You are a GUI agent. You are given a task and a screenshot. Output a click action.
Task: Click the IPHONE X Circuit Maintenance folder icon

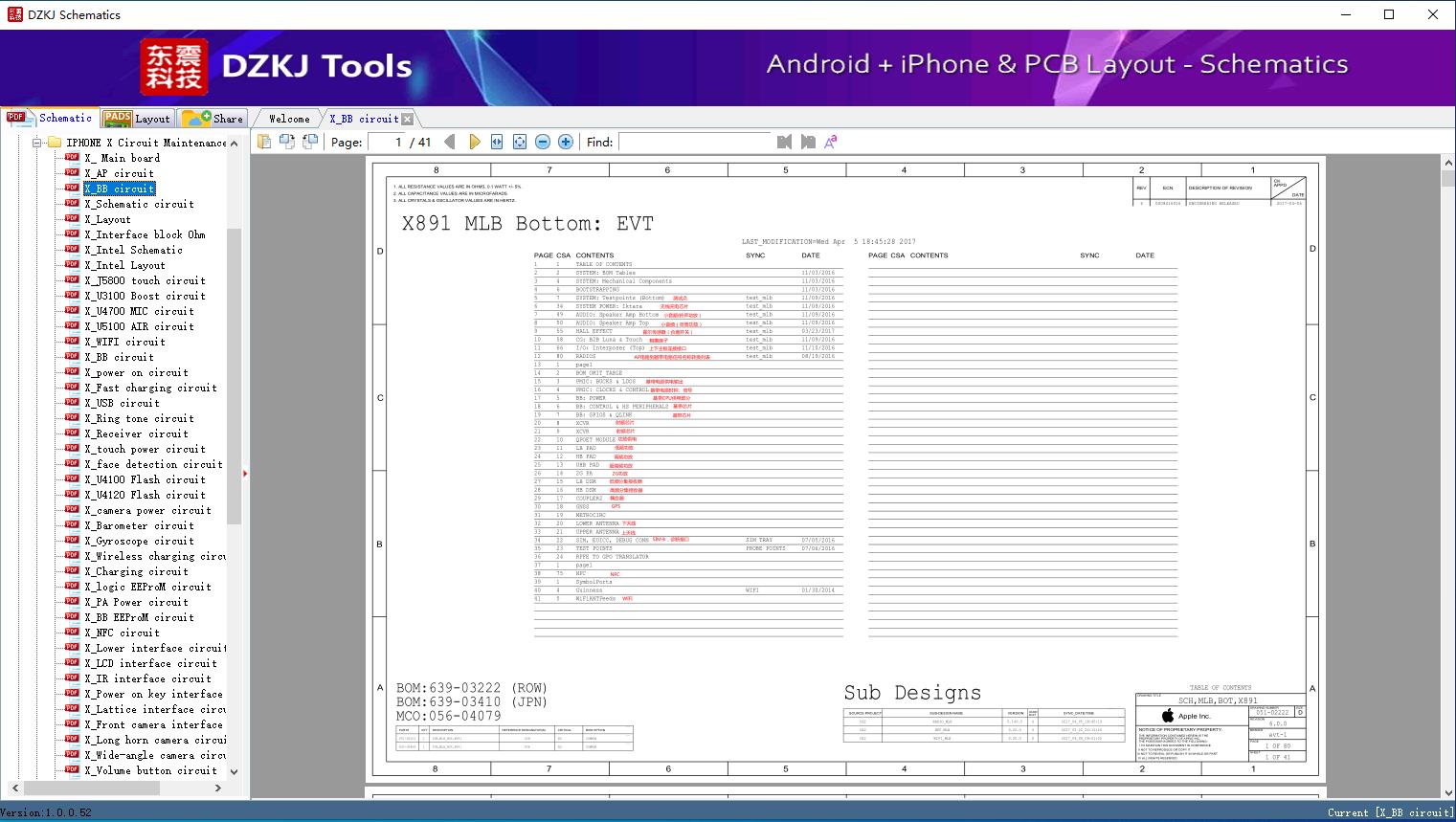pos(55,143)
